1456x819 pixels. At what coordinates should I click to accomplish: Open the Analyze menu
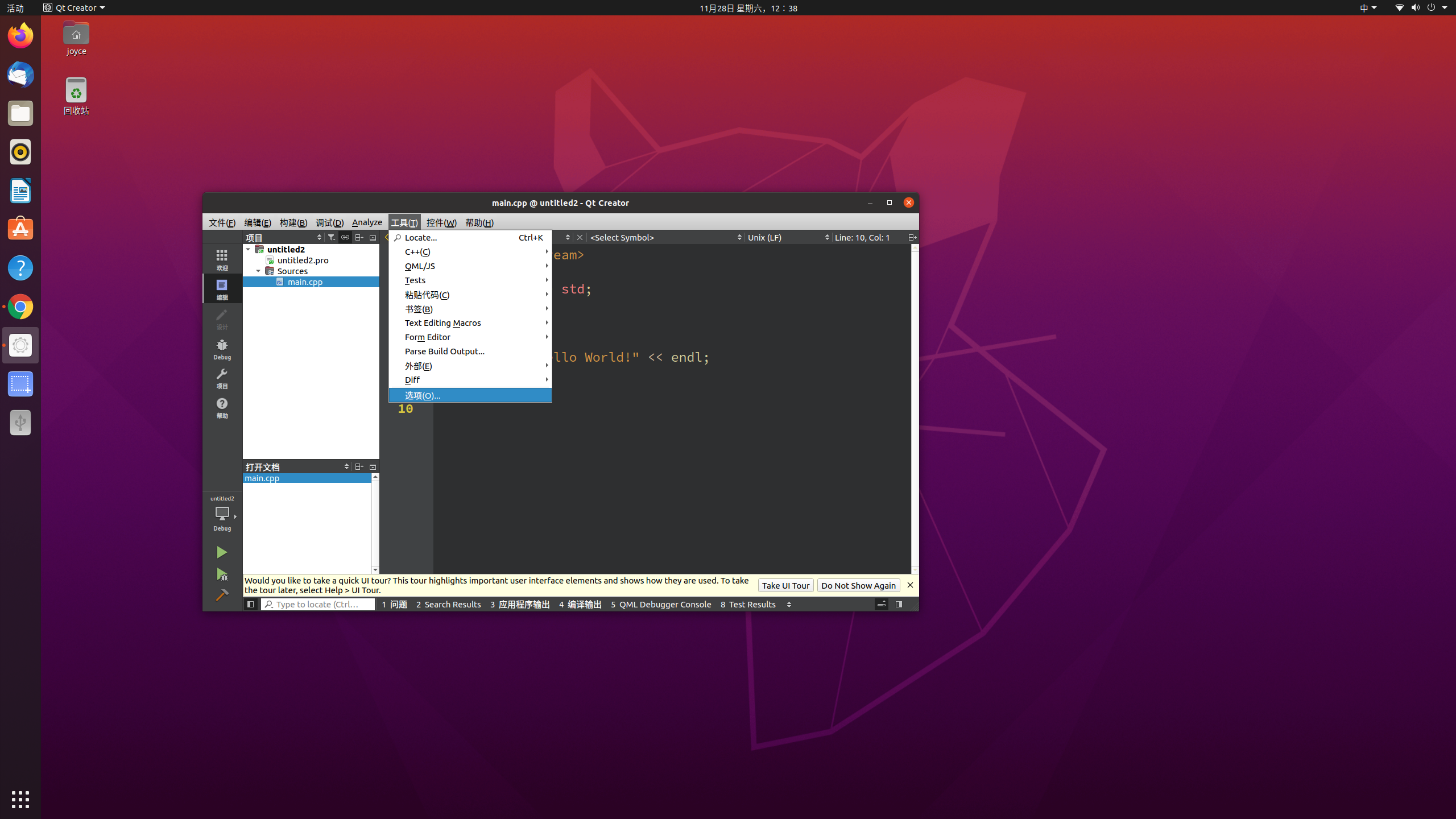coord(367,222)
